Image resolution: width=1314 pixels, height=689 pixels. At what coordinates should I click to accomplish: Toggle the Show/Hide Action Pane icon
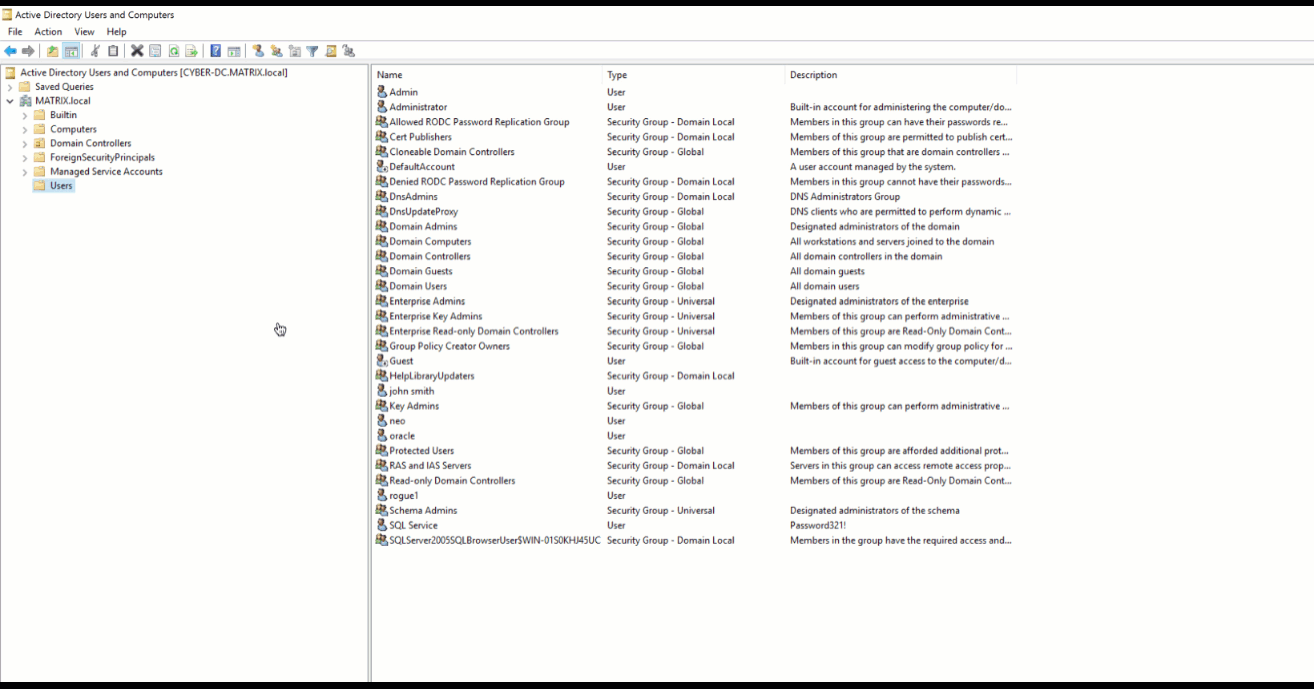[234, 51]
